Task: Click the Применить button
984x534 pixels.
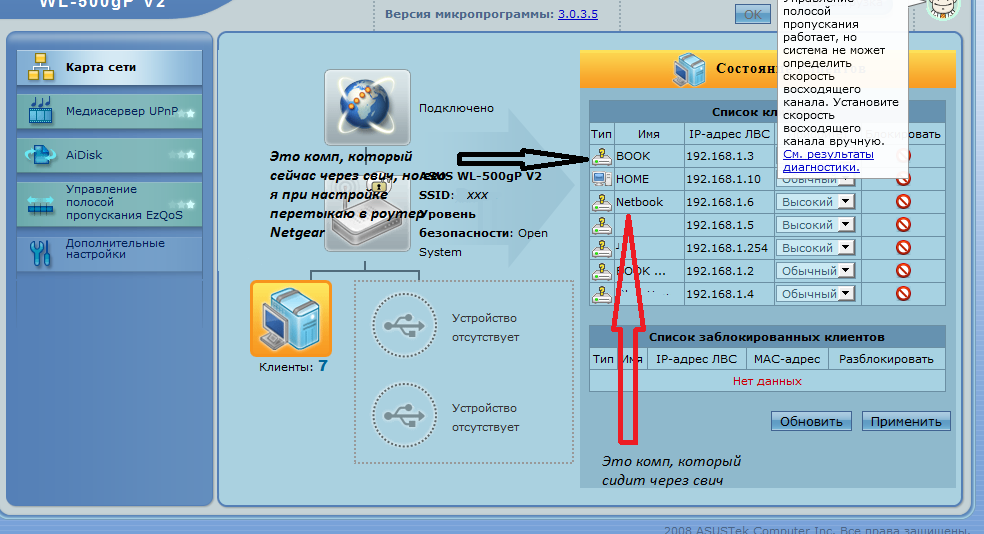Action: [x=906, y=421]
